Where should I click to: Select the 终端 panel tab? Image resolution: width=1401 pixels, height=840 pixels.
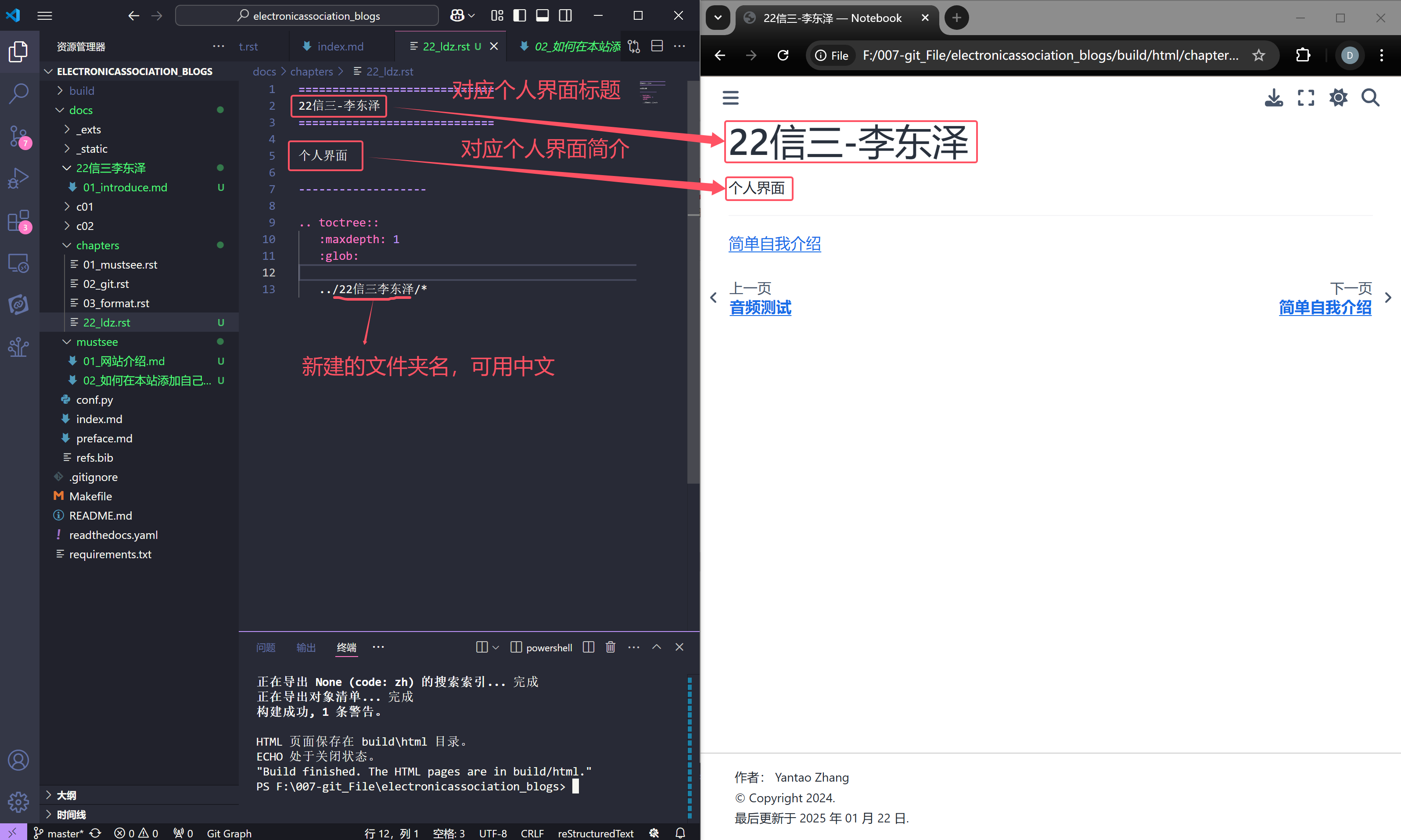(346, 647)
